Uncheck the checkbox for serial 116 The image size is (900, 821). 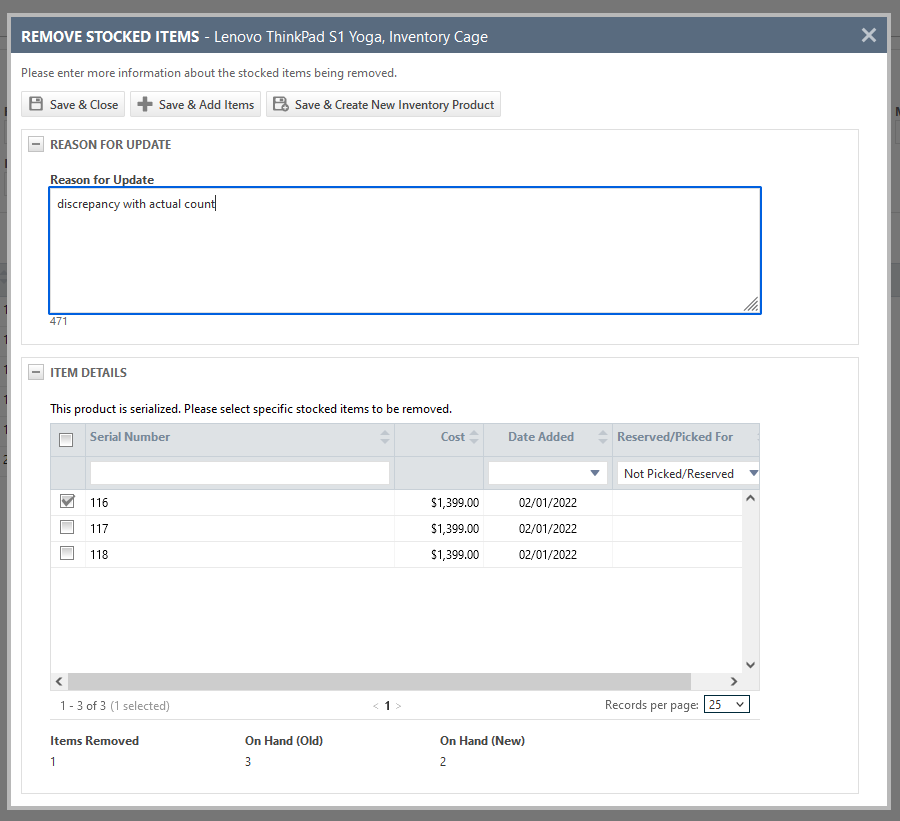pos(67,501)
